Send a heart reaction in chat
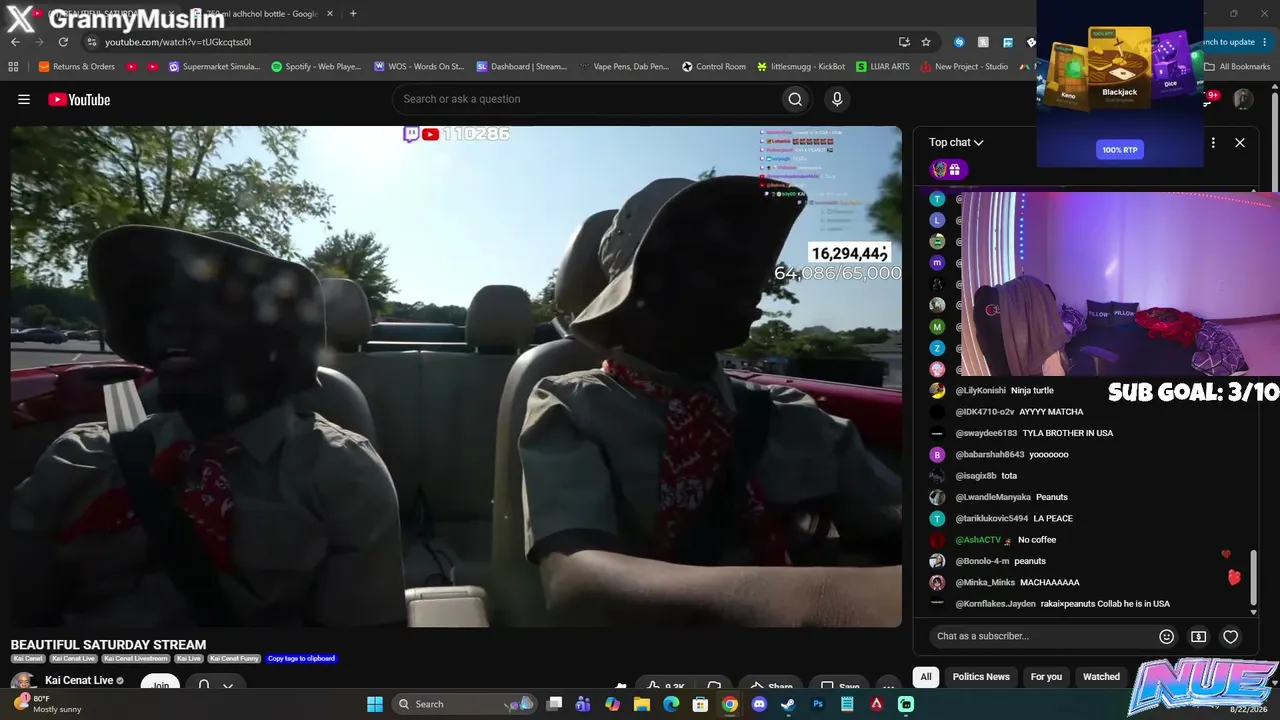 1231,636
